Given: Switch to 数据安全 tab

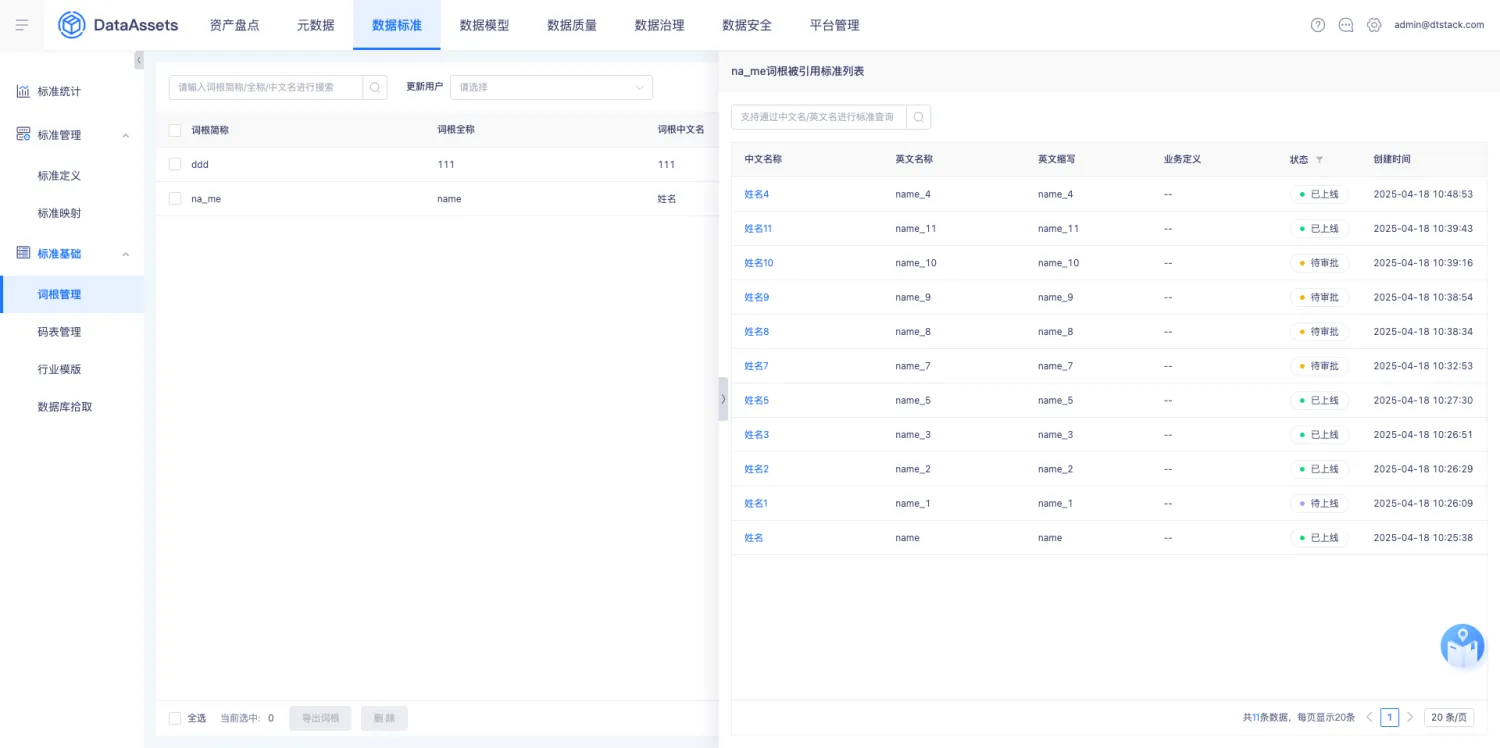Looking at the screenshot, I should [747, 25].
